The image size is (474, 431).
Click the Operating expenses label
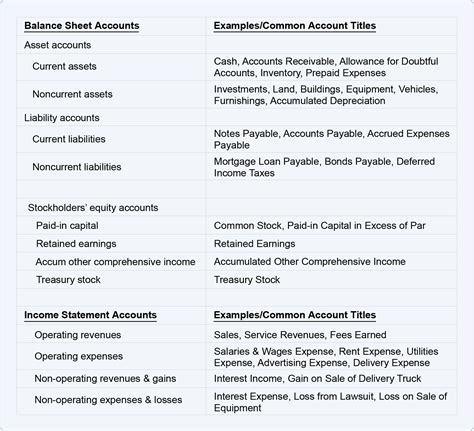pos(79,356)
